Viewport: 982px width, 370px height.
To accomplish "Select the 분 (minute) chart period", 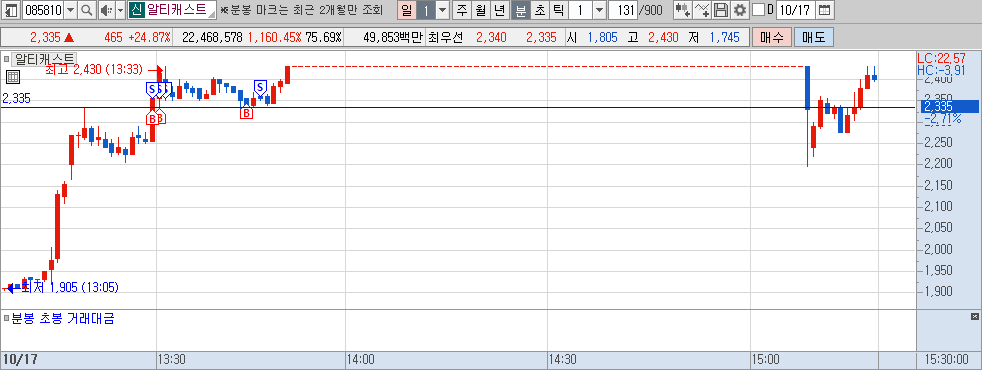I will [x=520, y=10].
